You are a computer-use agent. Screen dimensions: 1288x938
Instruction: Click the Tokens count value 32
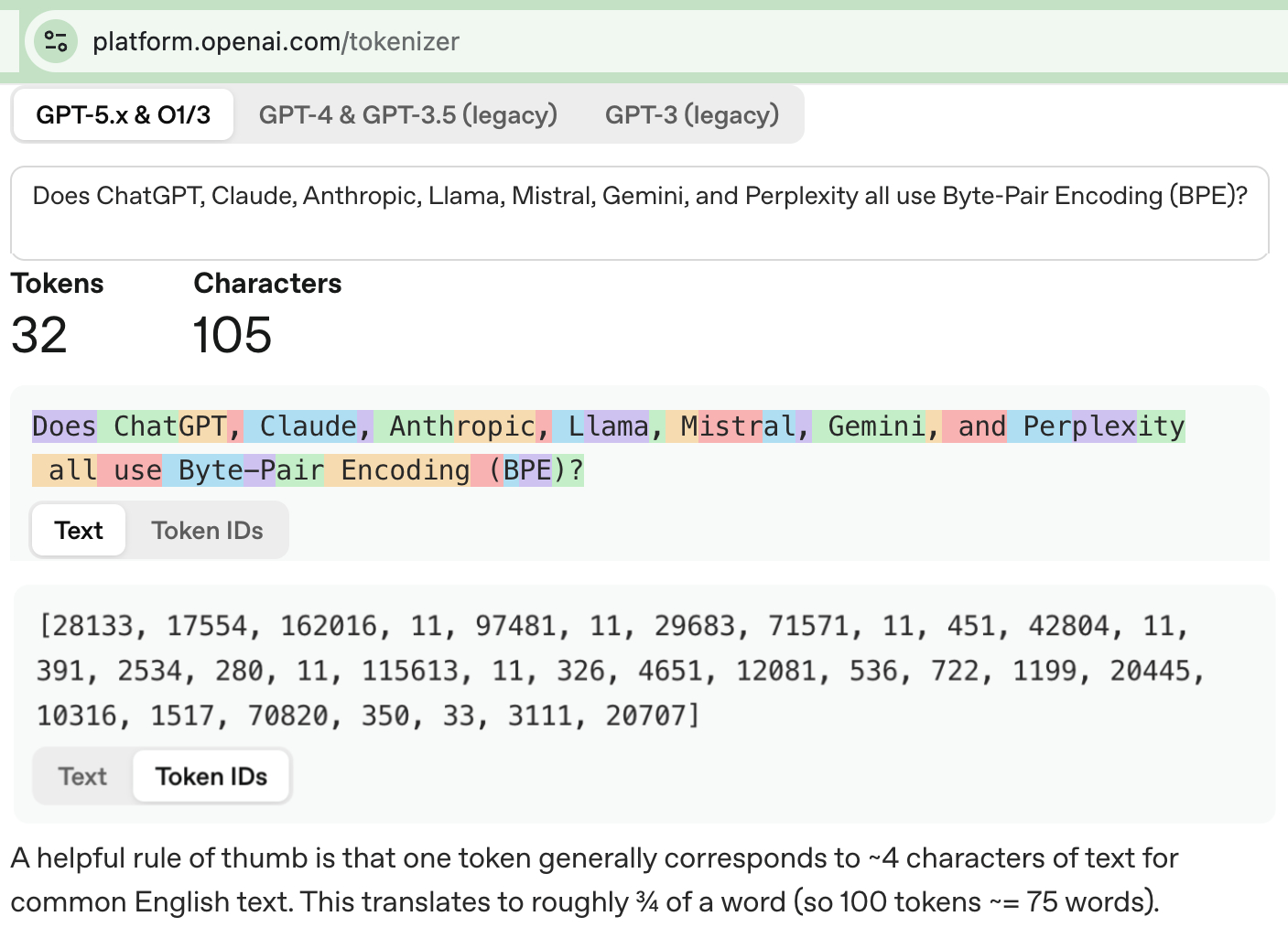point(39,335)
